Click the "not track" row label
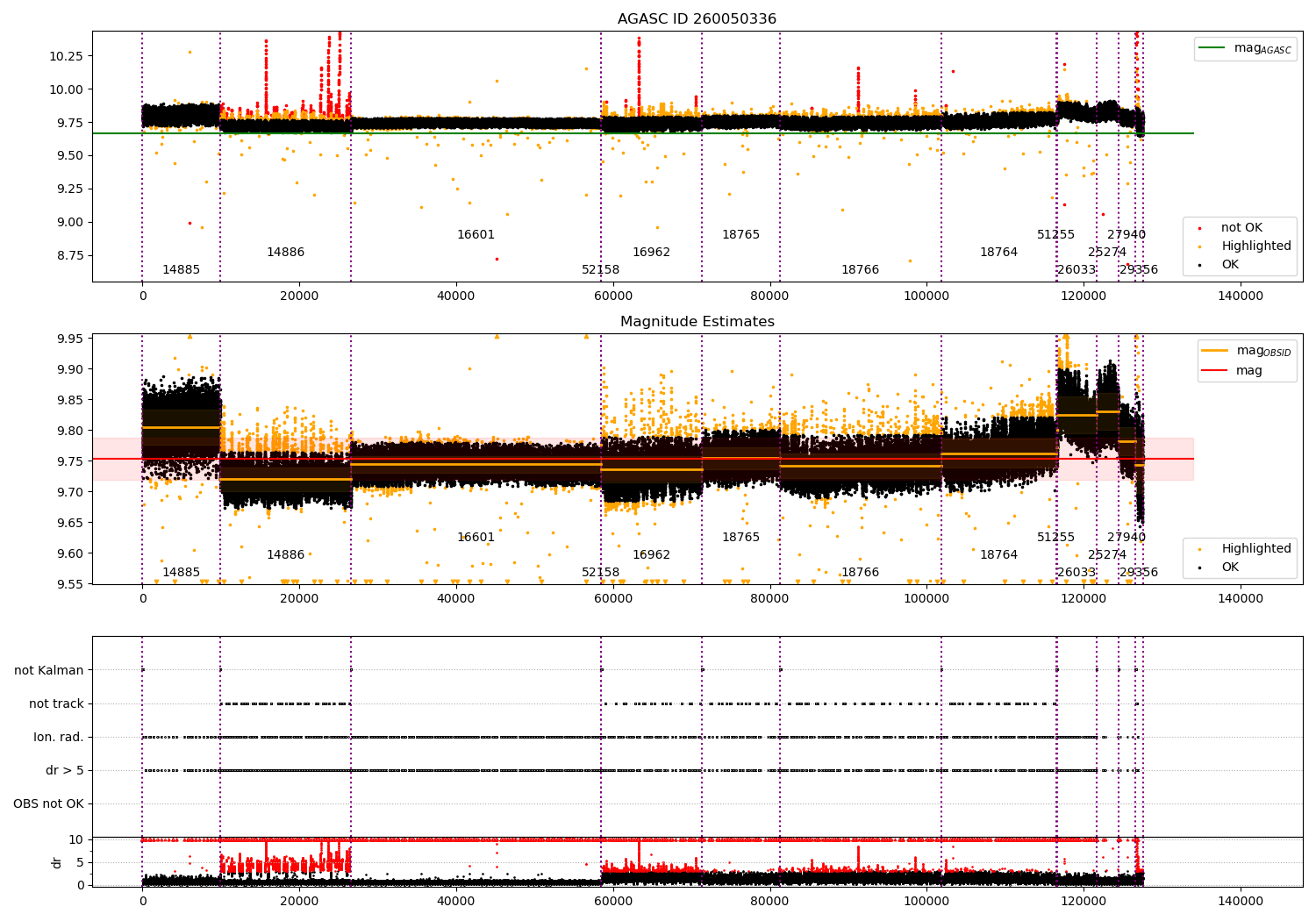The image size is (1316, 921). (56, 704)
